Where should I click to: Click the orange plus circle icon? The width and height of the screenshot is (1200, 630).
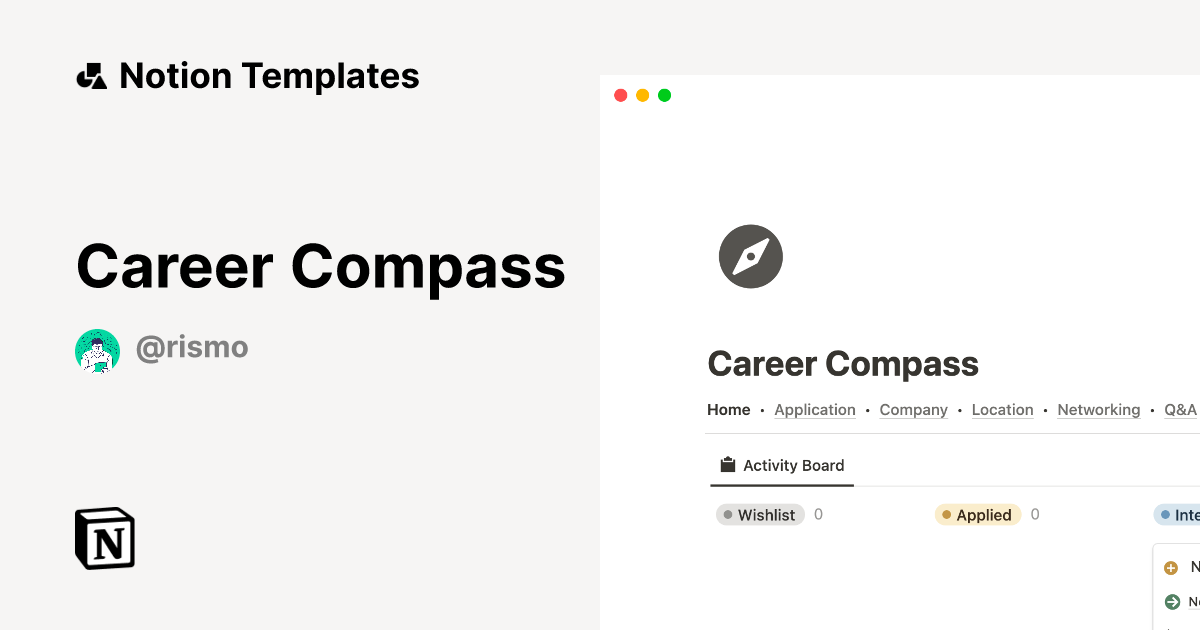[x=1172, y=567]
